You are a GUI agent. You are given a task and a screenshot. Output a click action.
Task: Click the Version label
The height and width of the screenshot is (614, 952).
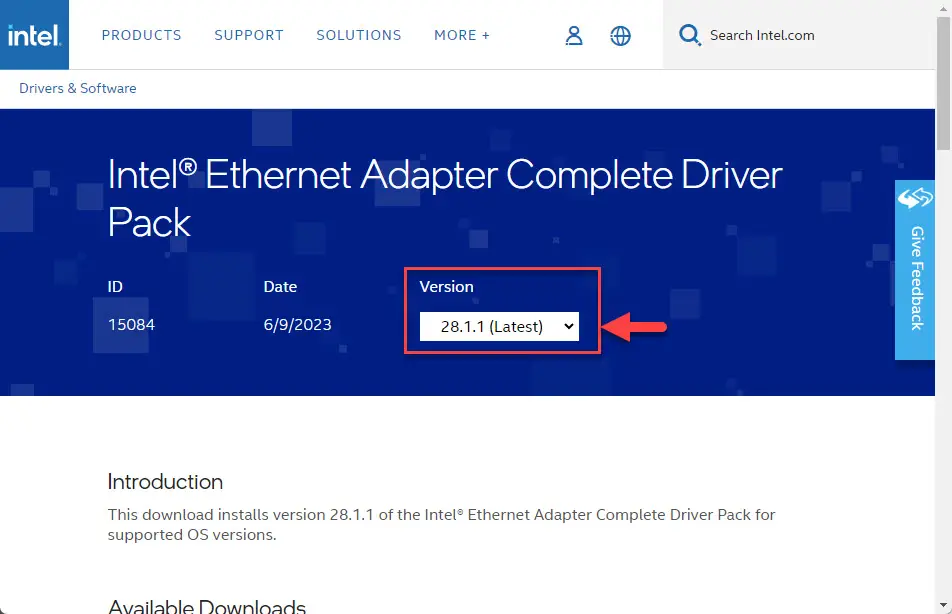(x=446, y=287)
